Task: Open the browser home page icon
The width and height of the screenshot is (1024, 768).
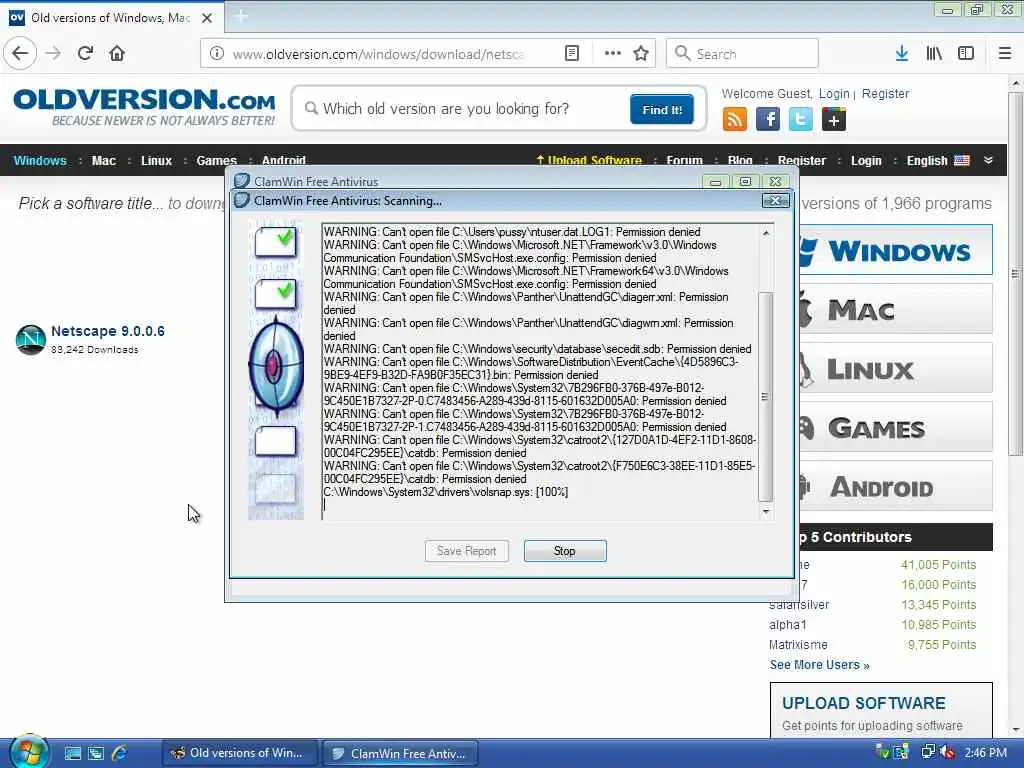Action: (x=117, y=54)
